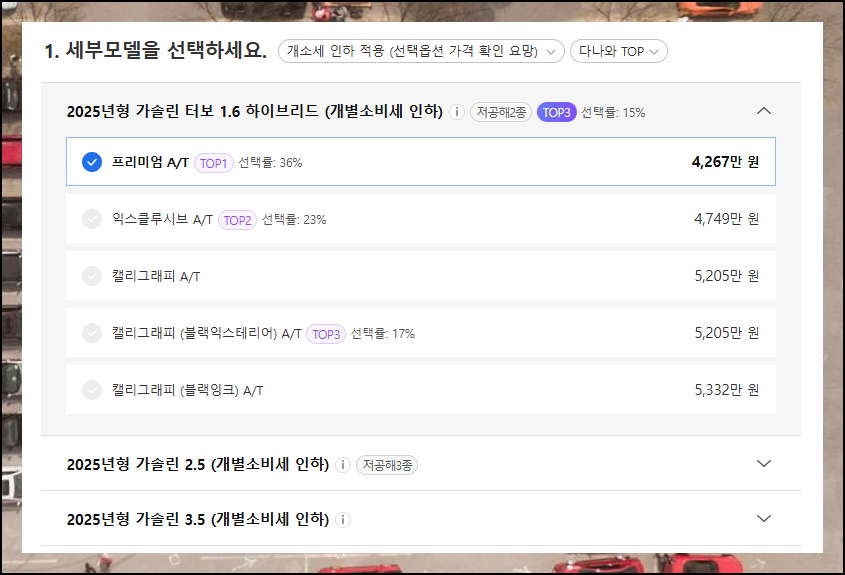845x575 pixels.
Task: Click info icon beside 가솔린 2.5 title
Action: click(343, 465)
